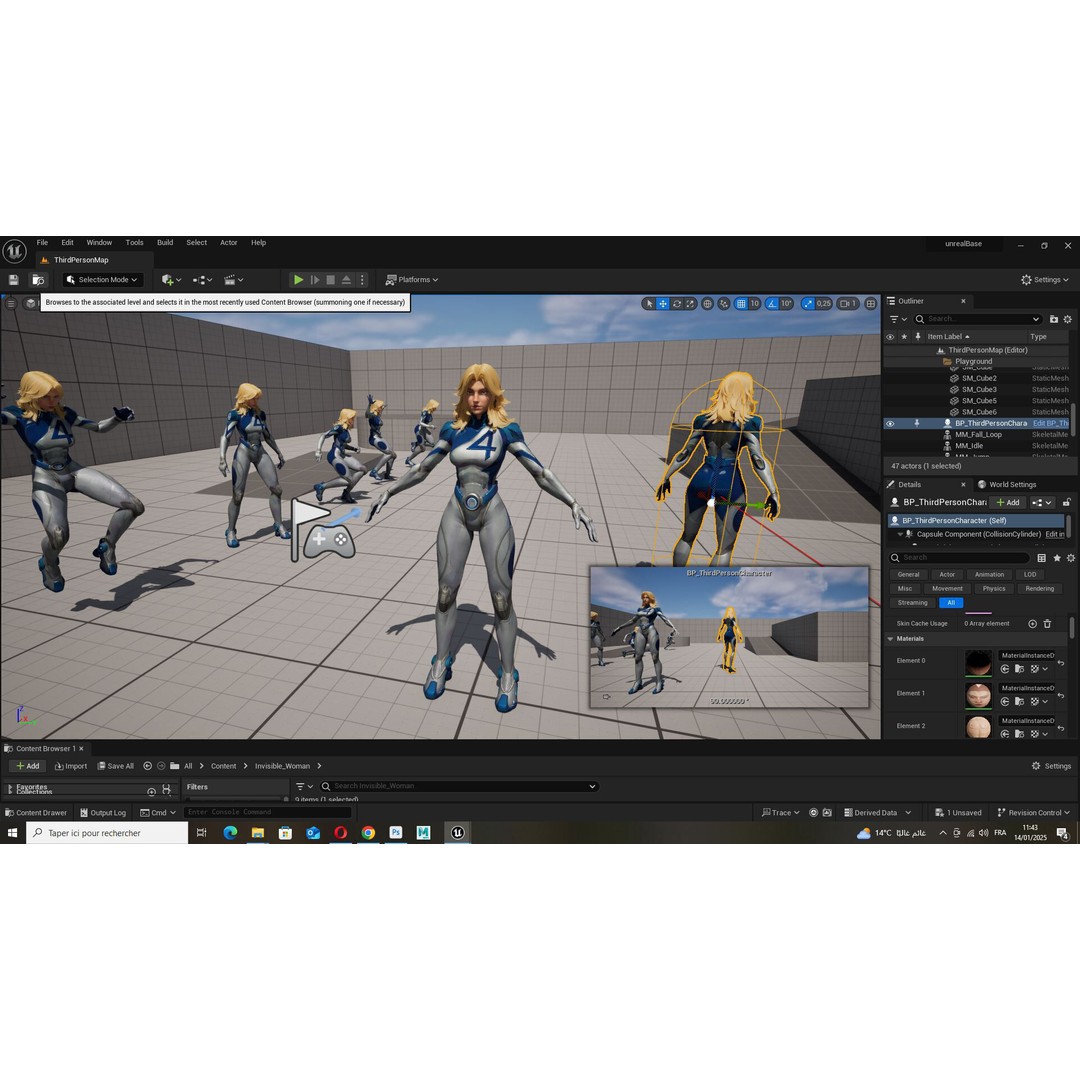Image resolution: width=1080 pixels, height=1080 pixels.
Task: Select the ThirdPersonMap tab
Action: click(x=81, y=260)
